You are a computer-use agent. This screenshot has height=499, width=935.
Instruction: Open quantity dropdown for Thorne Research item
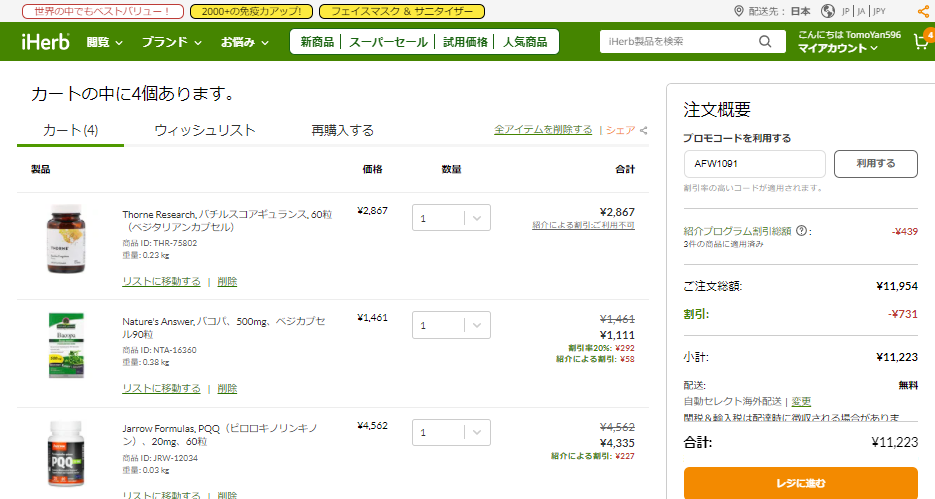click(451, 218)
